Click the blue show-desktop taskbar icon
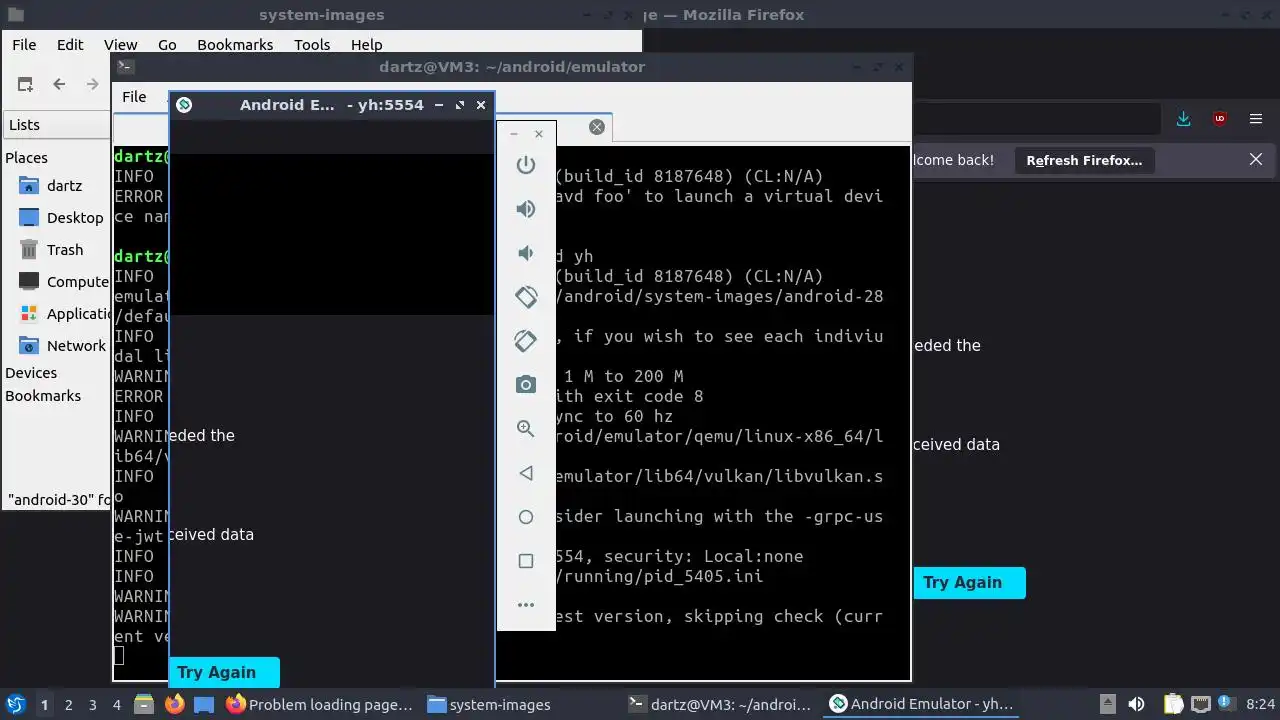Screen dimensions: 1280x720 coord(204,704)
